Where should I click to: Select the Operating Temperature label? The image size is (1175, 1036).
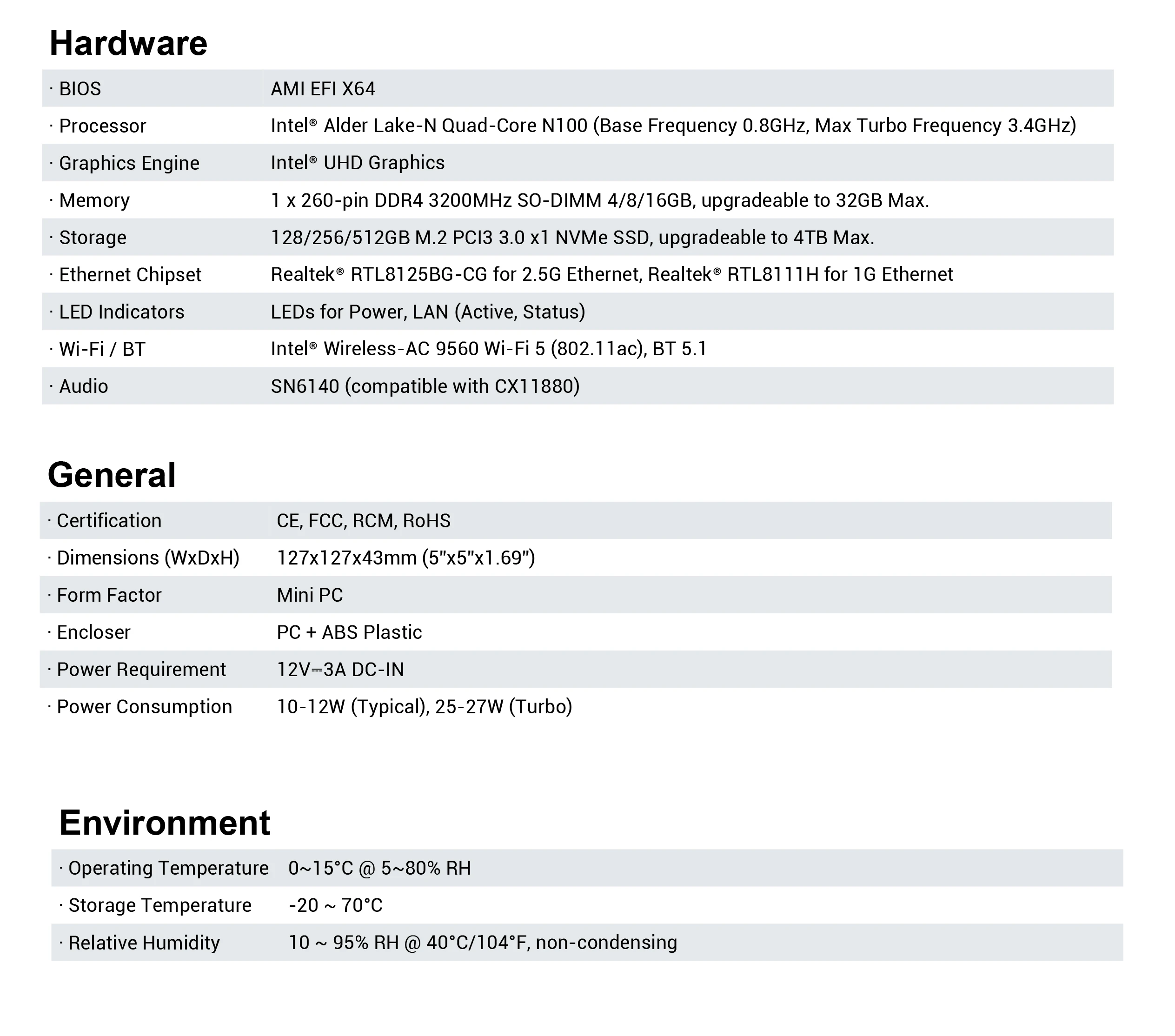168,868
